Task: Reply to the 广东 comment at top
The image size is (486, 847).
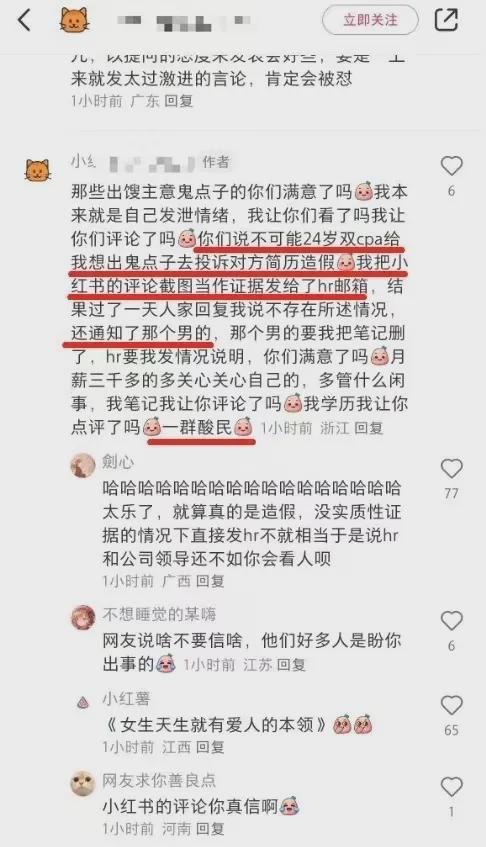Action: tap(179, 101)
